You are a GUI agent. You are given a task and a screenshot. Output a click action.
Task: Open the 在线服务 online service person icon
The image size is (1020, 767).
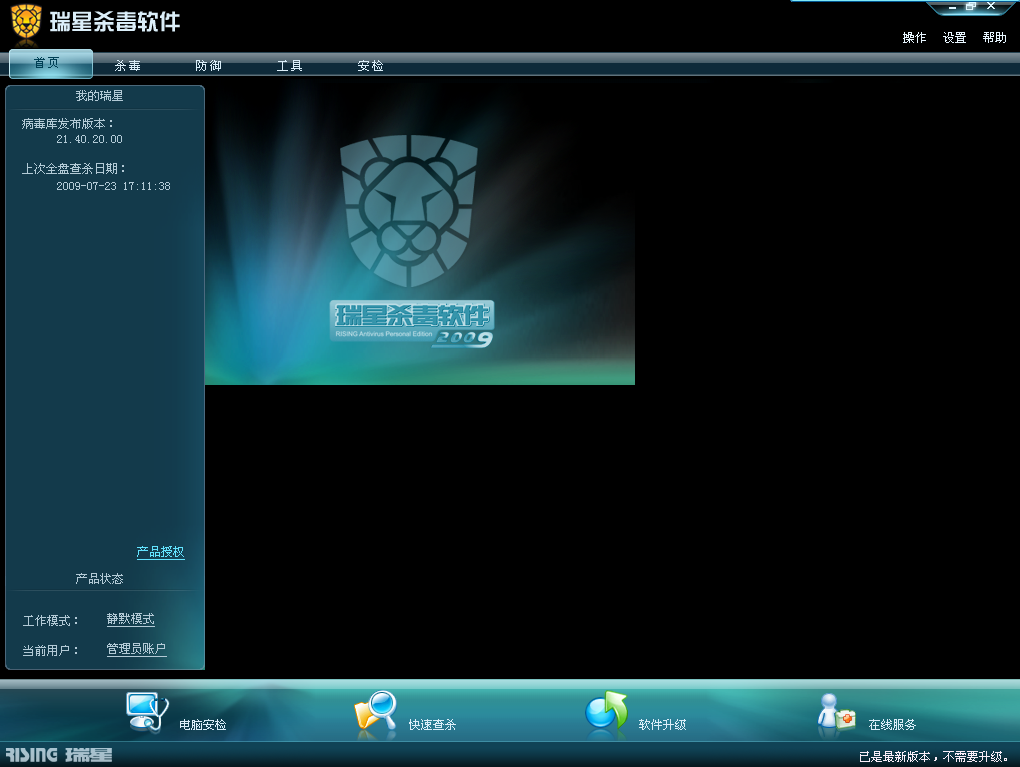point(836,714)
